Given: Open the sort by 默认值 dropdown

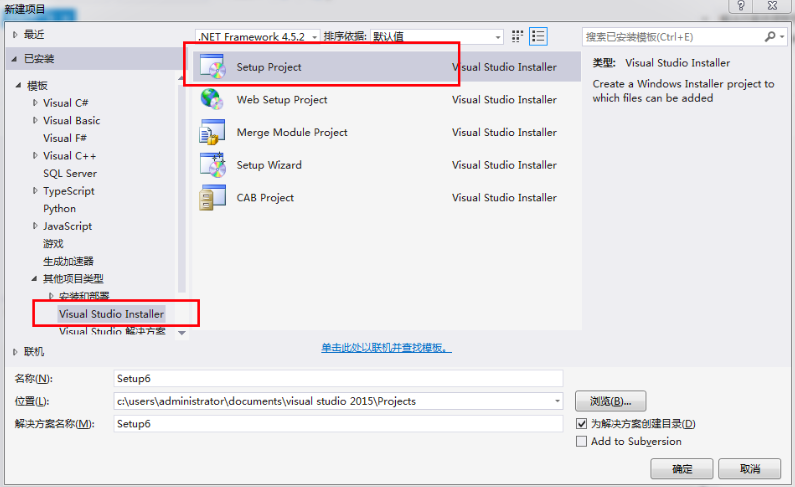Looking at the screenshot, I should click(x=437, y=36).
